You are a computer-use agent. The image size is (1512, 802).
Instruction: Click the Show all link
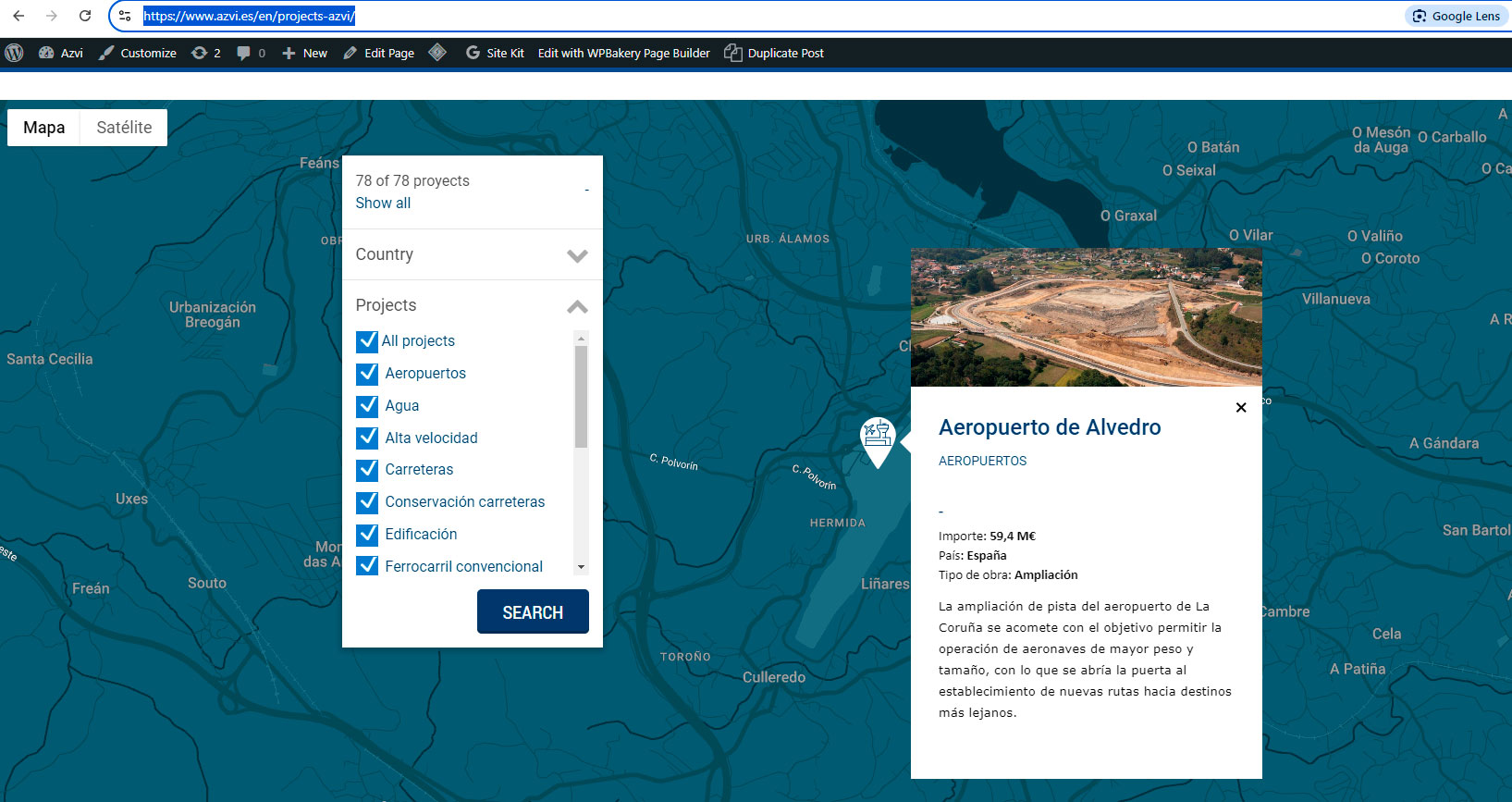click(383, 204)
